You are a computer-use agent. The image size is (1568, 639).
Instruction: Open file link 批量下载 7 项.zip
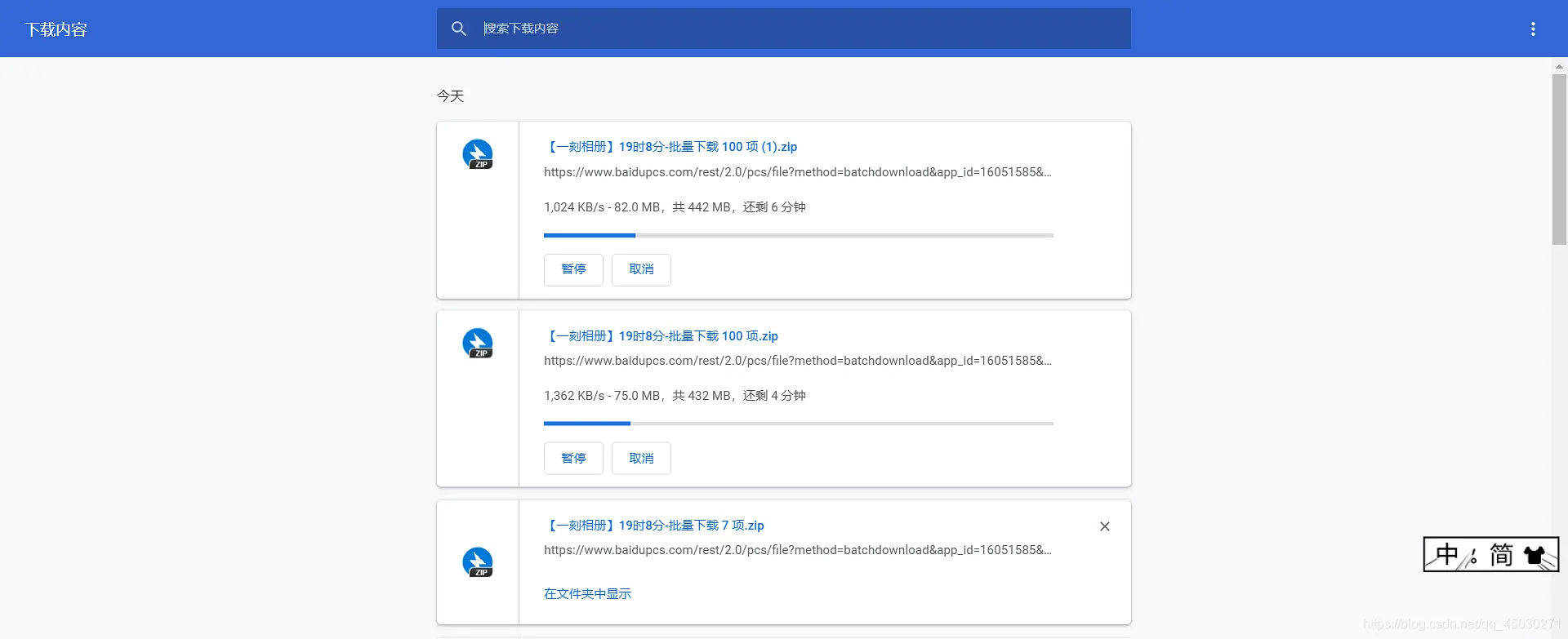(x=654, y=526)
